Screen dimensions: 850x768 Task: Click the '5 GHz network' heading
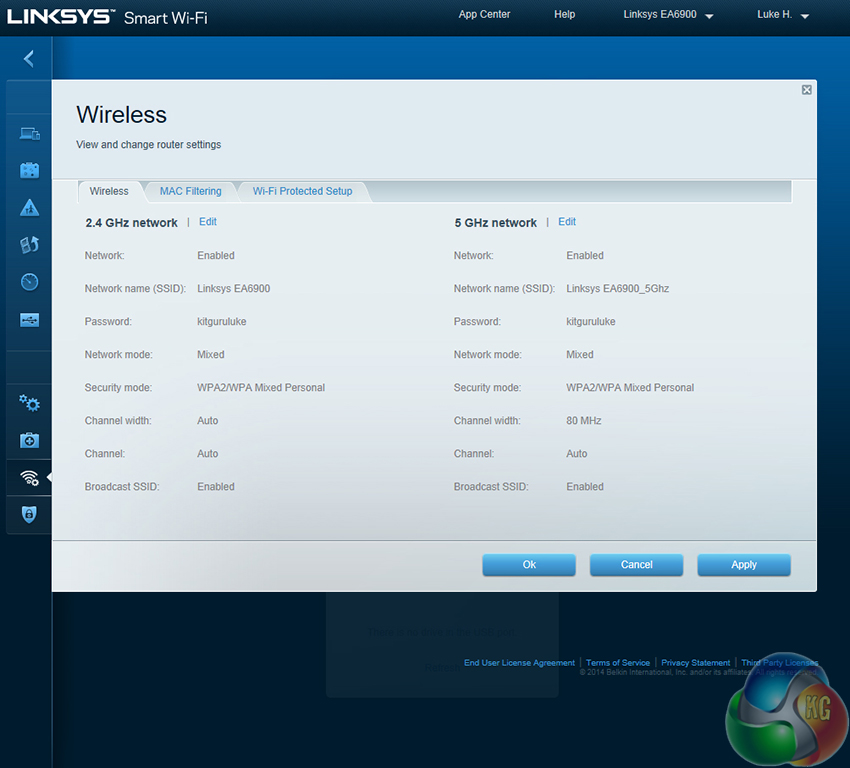pos(495,223)
